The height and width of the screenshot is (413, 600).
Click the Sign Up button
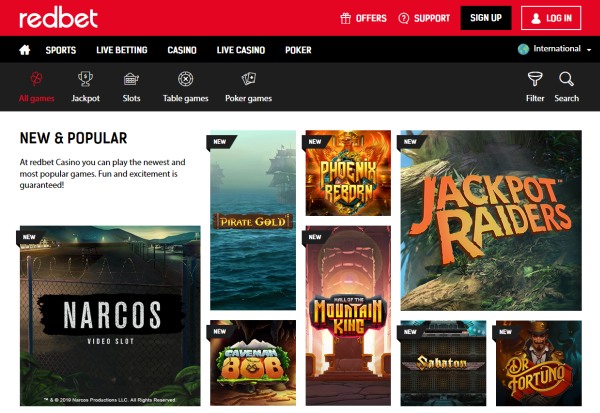coord(486,18)
